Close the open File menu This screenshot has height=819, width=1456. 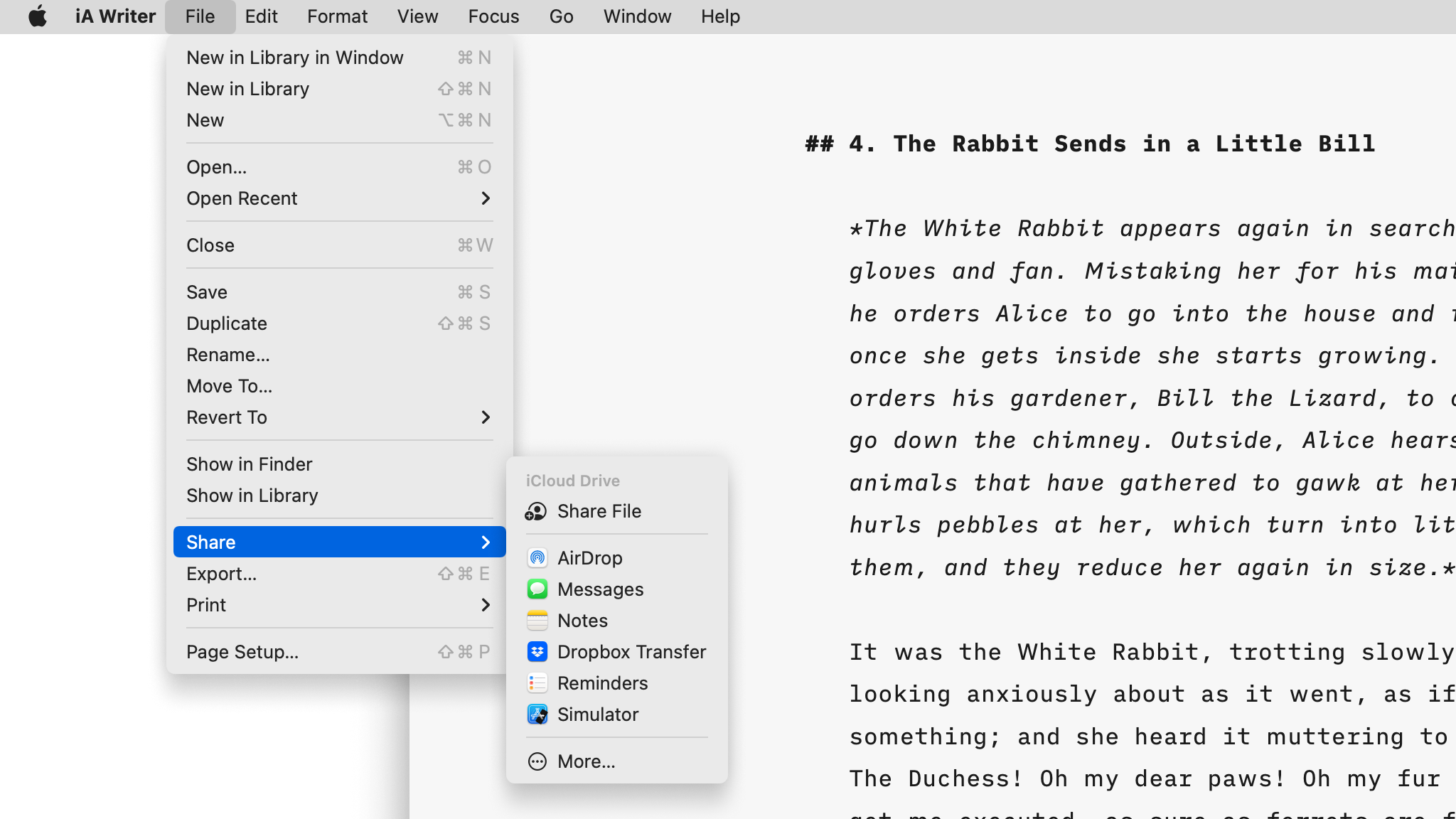200,16
